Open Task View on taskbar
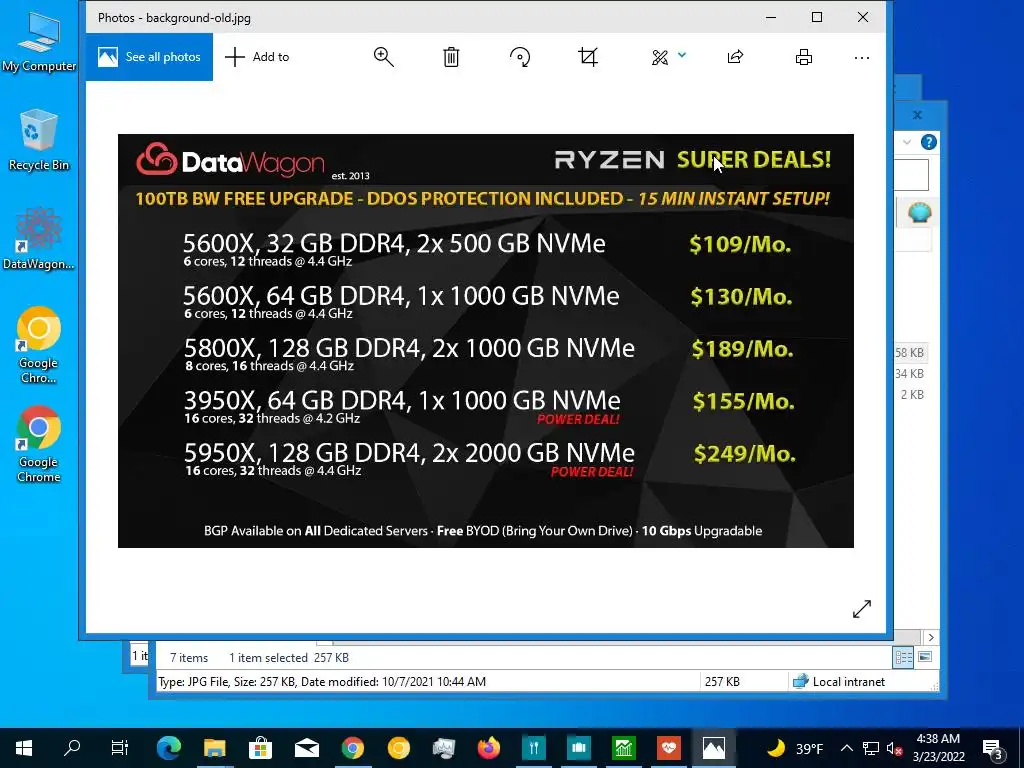This screenshot has width=1024, height=768. [120, 748]
